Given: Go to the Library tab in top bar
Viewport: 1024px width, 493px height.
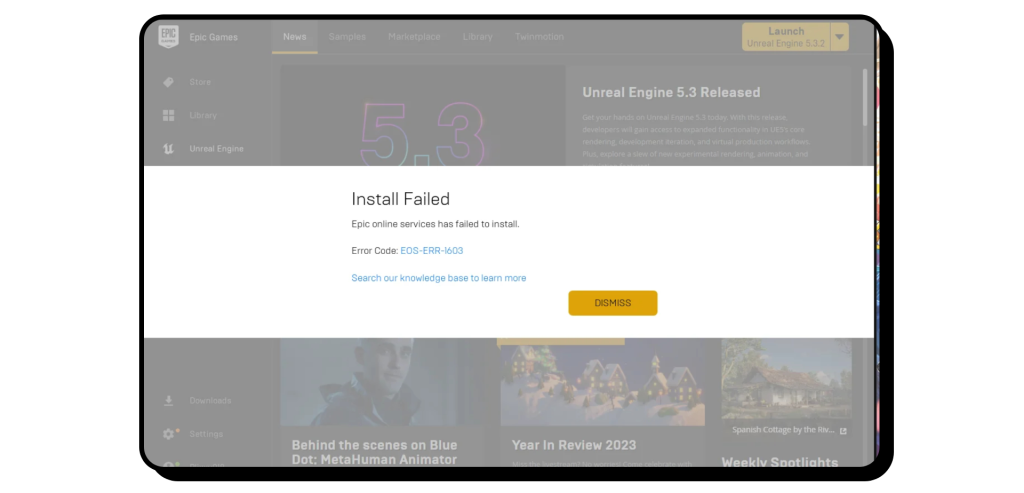Looking at the screenshot, I should tap(478, 37).
